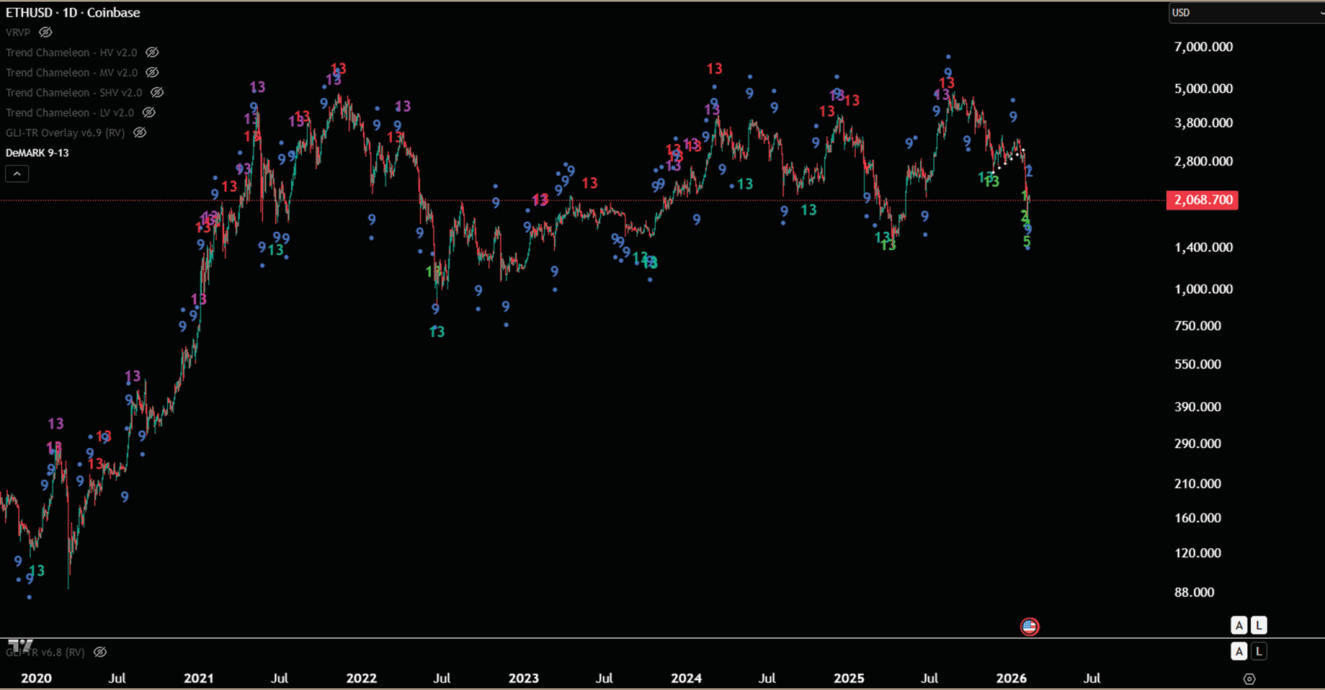The image size is (1325, 690).
Task: Click the red 2,068.700 current price label
Action: tap(1202, 200)
